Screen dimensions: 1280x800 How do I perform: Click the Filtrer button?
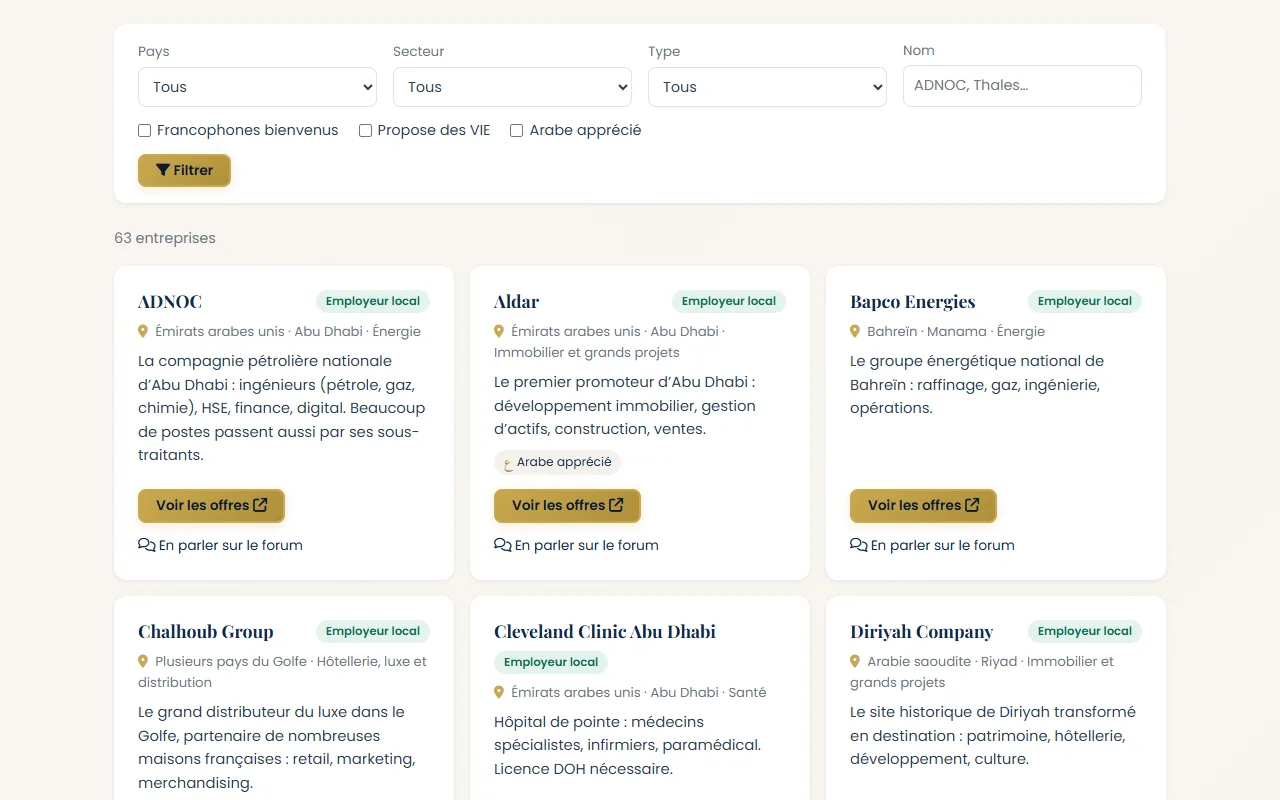184,170
